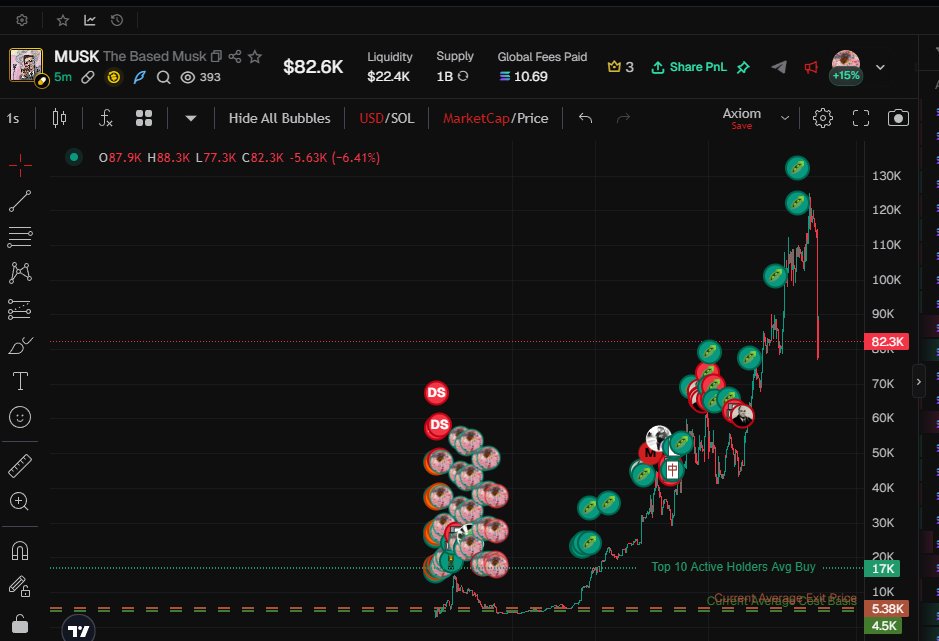Image resolution: width=939 pixels, height=641 pixels.
Task: Click the TradingView logo
Action: click(78, 629)
